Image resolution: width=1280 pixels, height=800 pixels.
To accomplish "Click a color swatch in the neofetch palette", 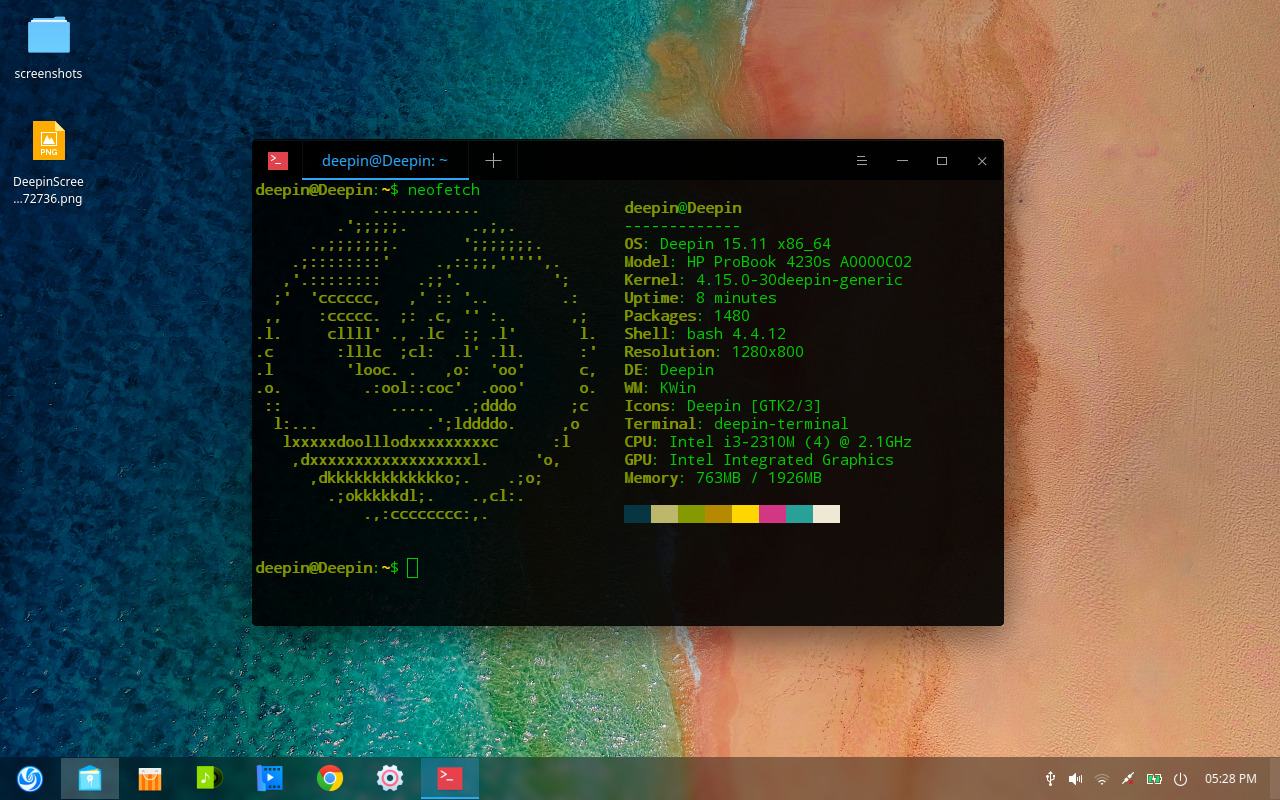I will [731, 513].
